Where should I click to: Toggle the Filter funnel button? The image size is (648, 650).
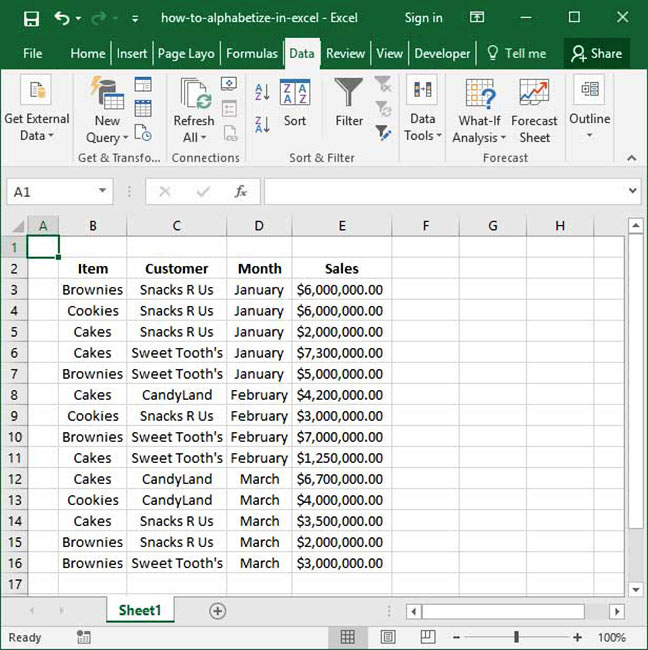click(x=349, y=102)
